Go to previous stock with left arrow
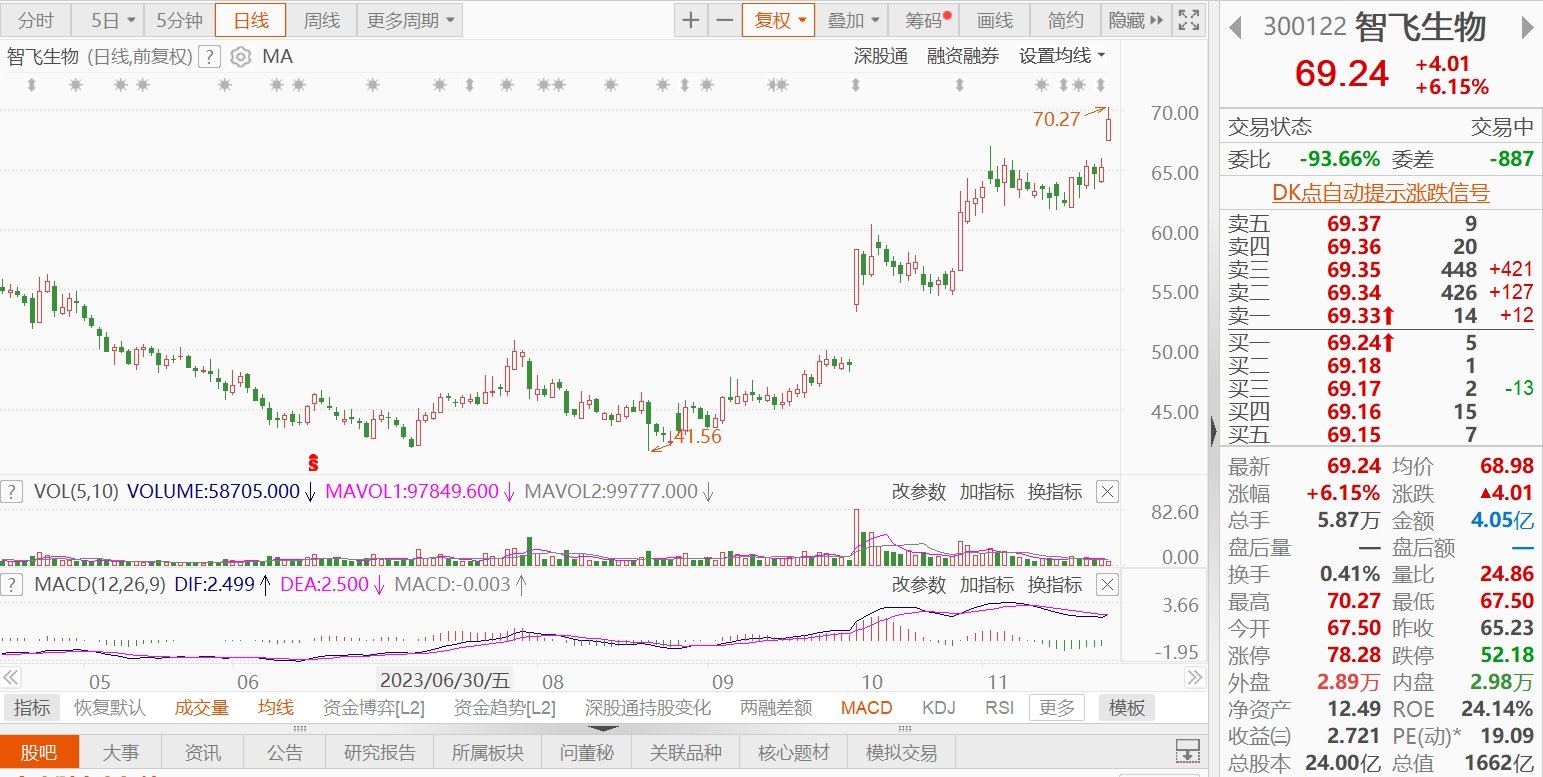Viewport: 1543px width, 777px height. pos(1236,28)
